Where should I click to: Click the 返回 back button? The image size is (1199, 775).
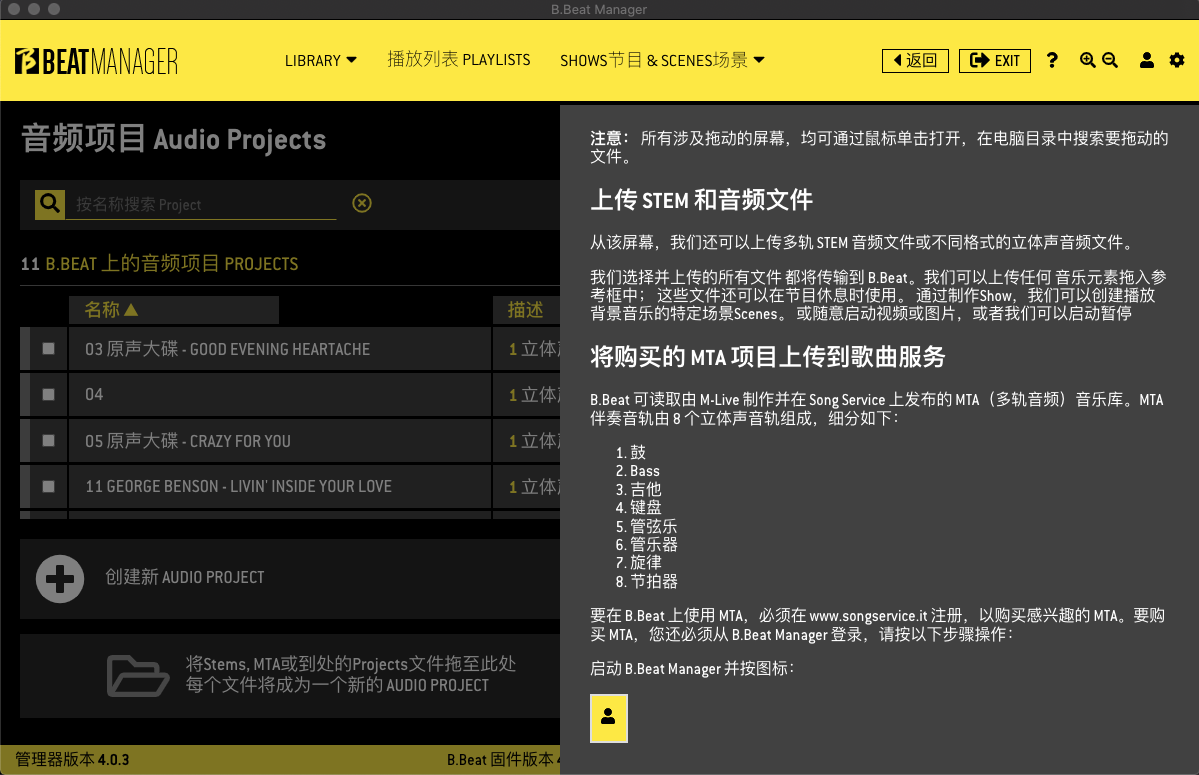[x=915, y=60]
